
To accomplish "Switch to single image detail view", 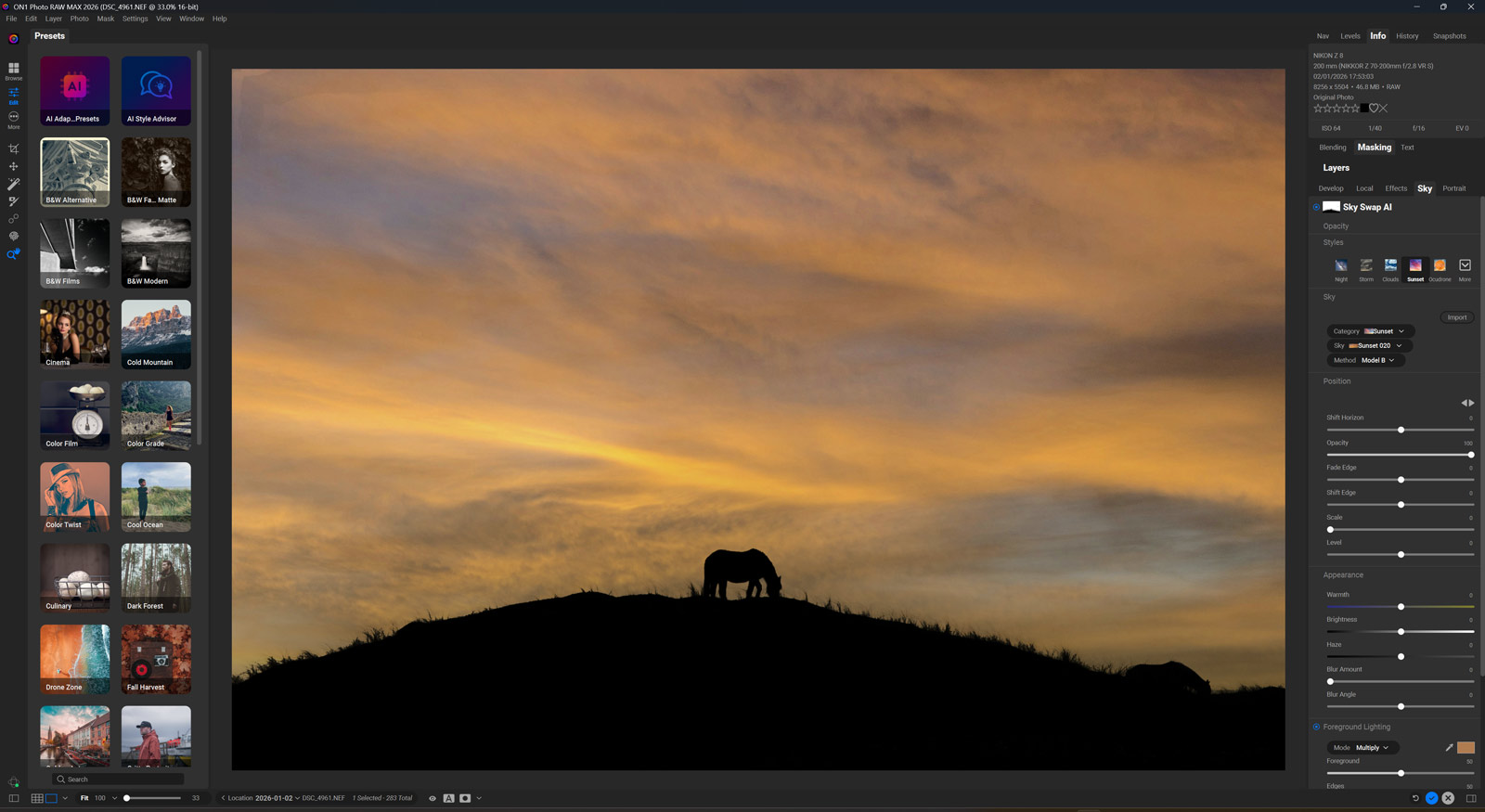I will point(52,798).
